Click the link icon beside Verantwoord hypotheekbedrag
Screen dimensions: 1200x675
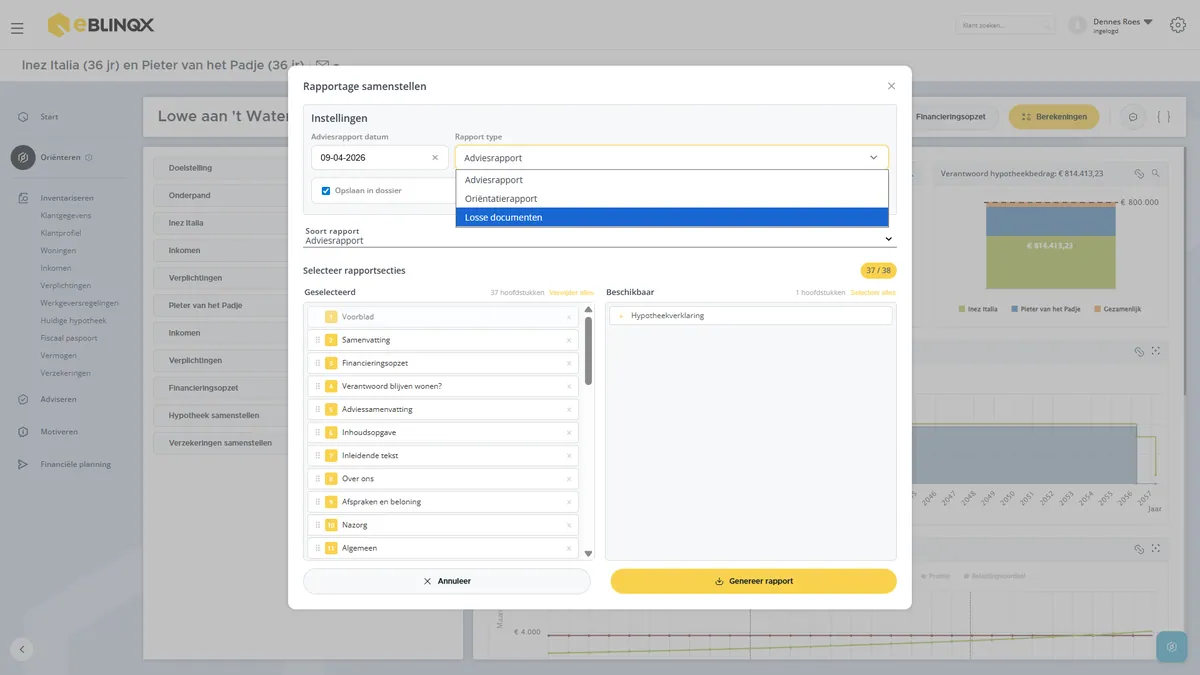(1140, 173)
